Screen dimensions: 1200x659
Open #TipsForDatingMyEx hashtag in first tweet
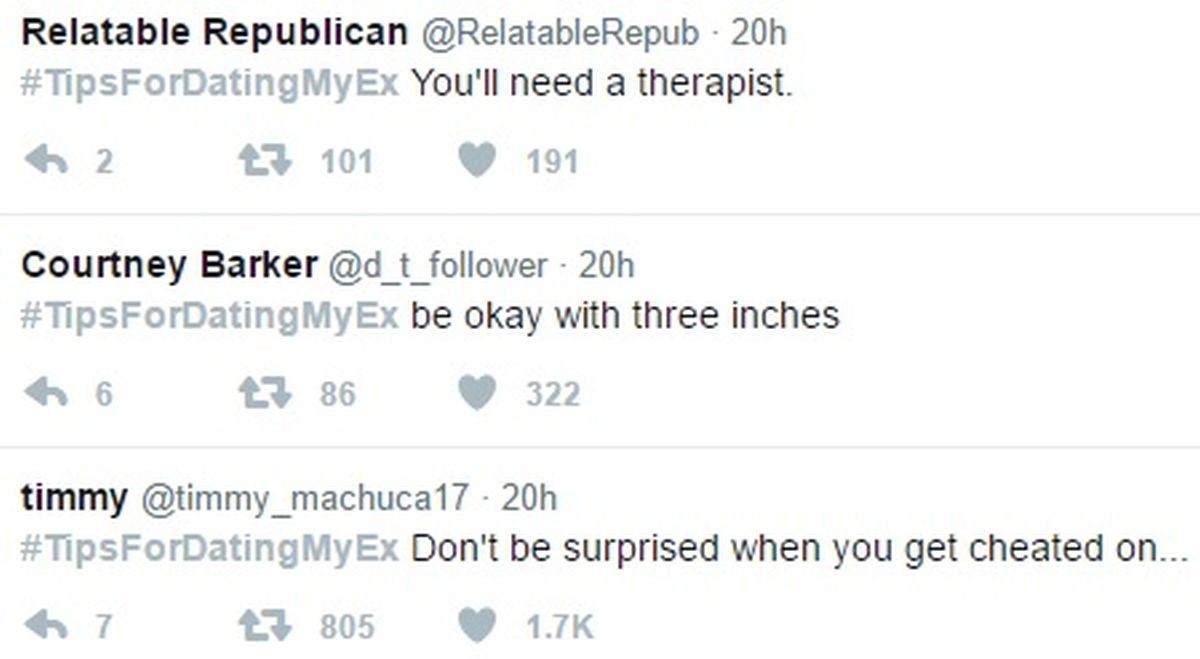point(209,83)
